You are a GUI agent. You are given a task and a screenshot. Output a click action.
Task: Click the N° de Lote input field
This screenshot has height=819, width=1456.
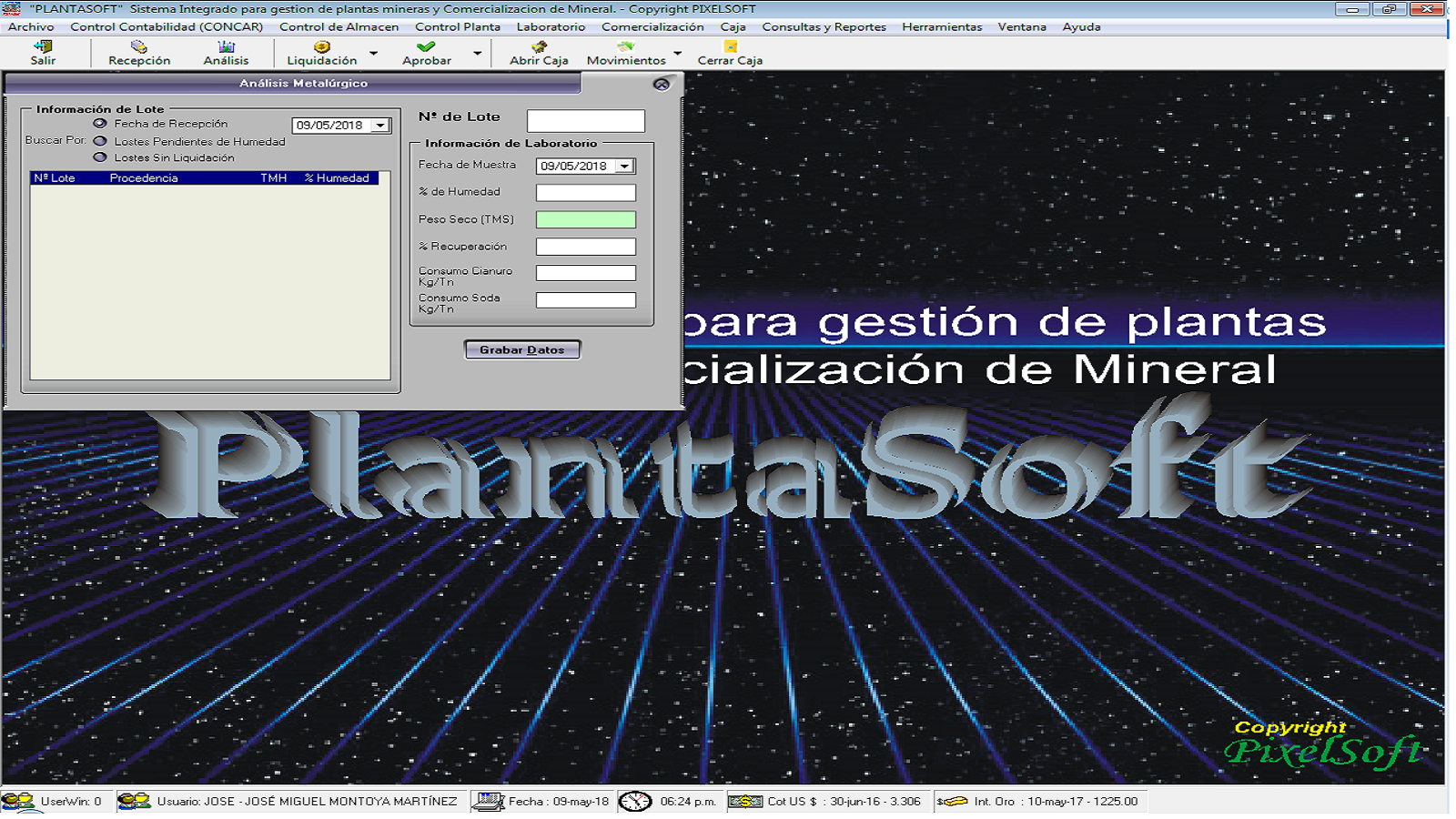(585, 121)
